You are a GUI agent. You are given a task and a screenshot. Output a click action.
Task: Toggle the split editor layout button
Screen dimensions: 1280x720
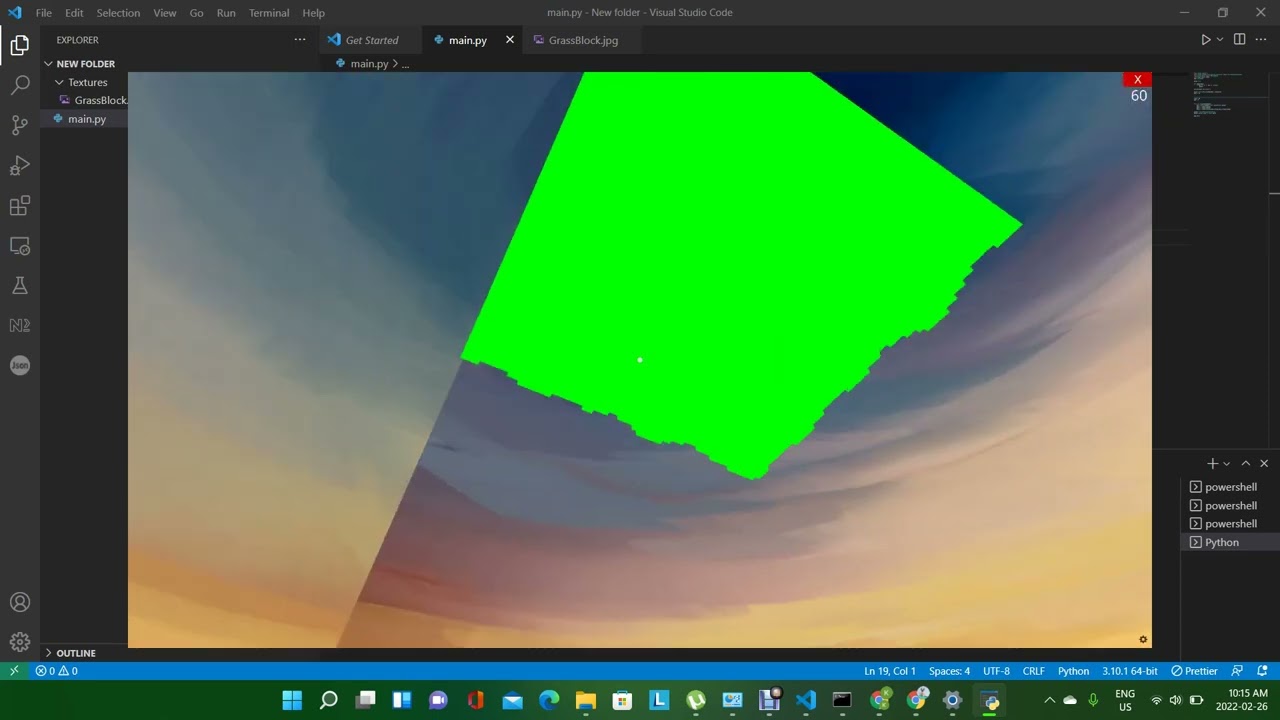tap(1239, 40)
